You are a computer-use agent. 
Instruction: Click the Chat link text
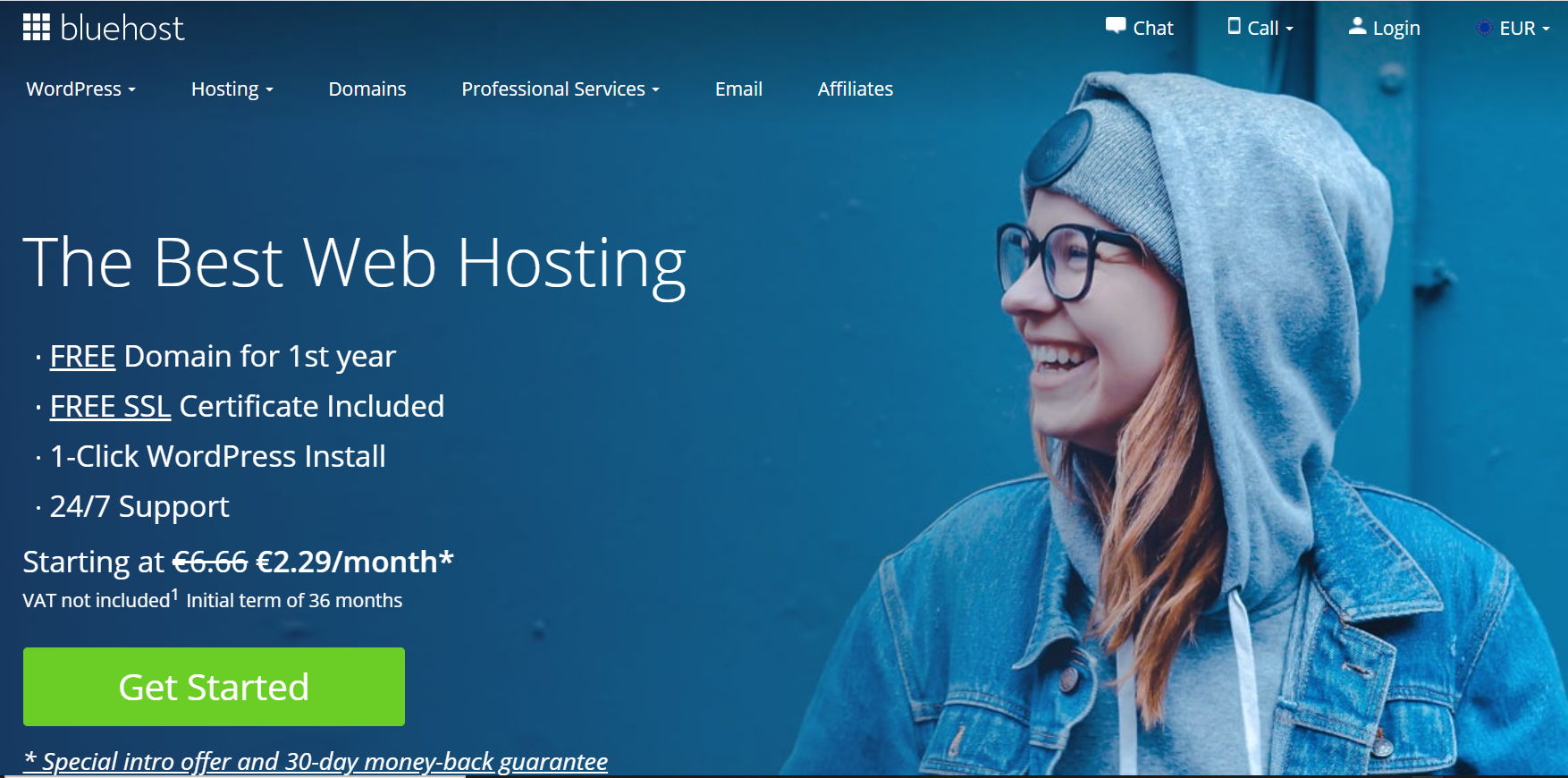pyautogui.click(x=1153, y=28)
